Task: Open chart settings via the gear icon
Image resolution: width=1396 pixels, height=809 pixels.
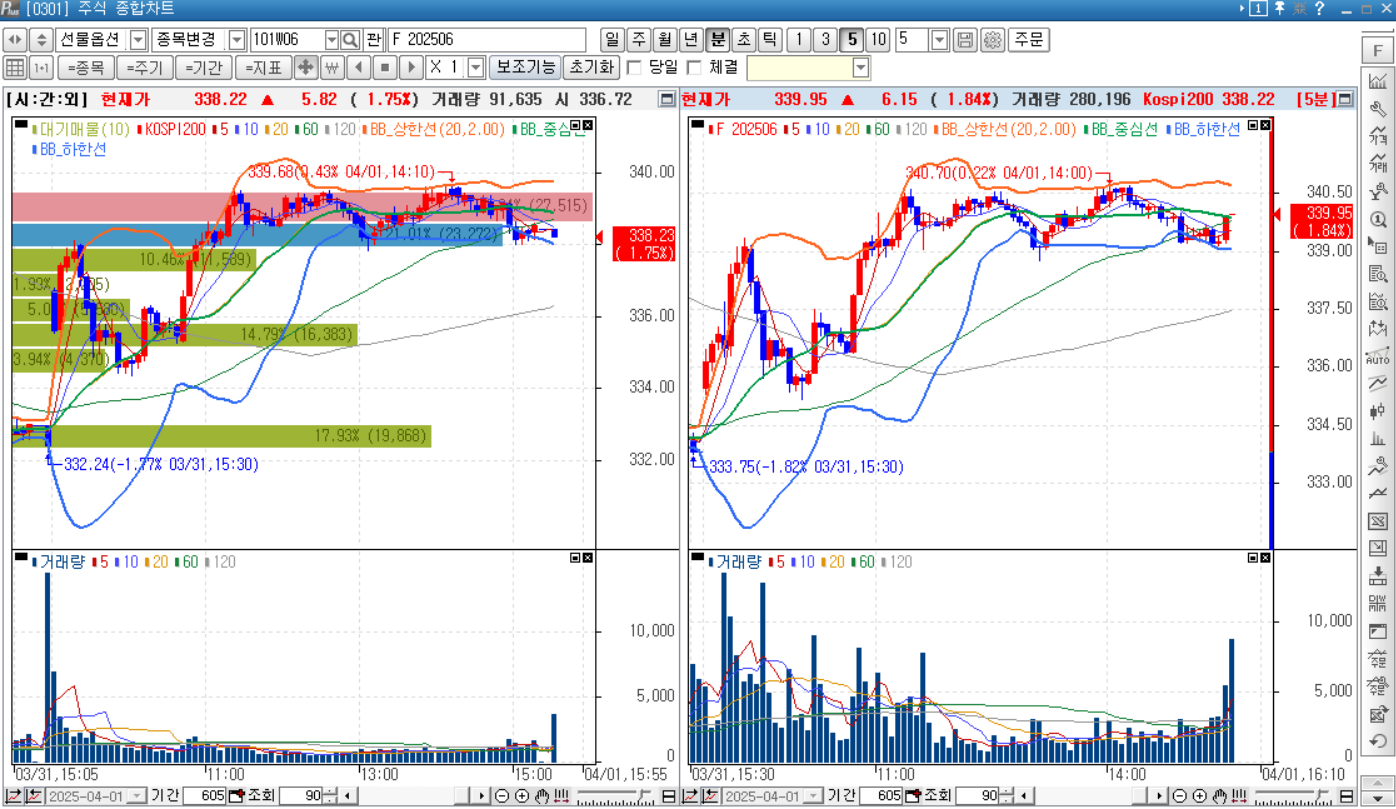Action: (993, 40)
